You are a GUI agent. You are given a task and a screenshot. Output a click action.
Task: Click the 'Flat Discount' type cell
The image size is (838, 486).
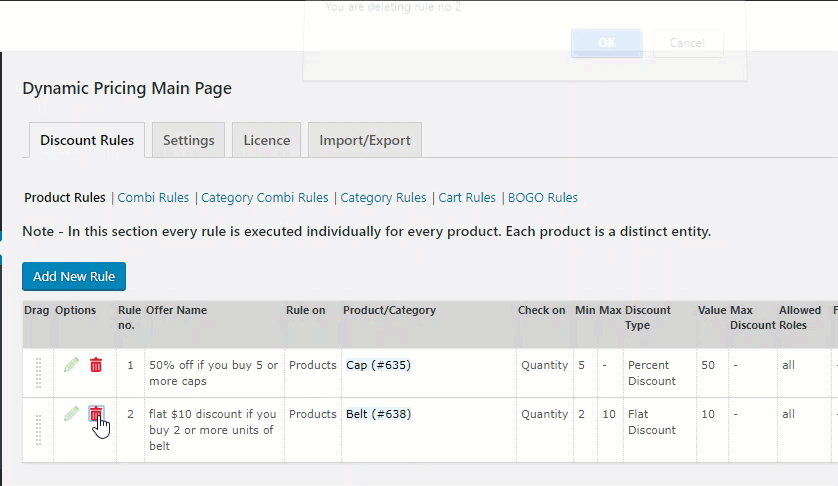tap(651, 422)
